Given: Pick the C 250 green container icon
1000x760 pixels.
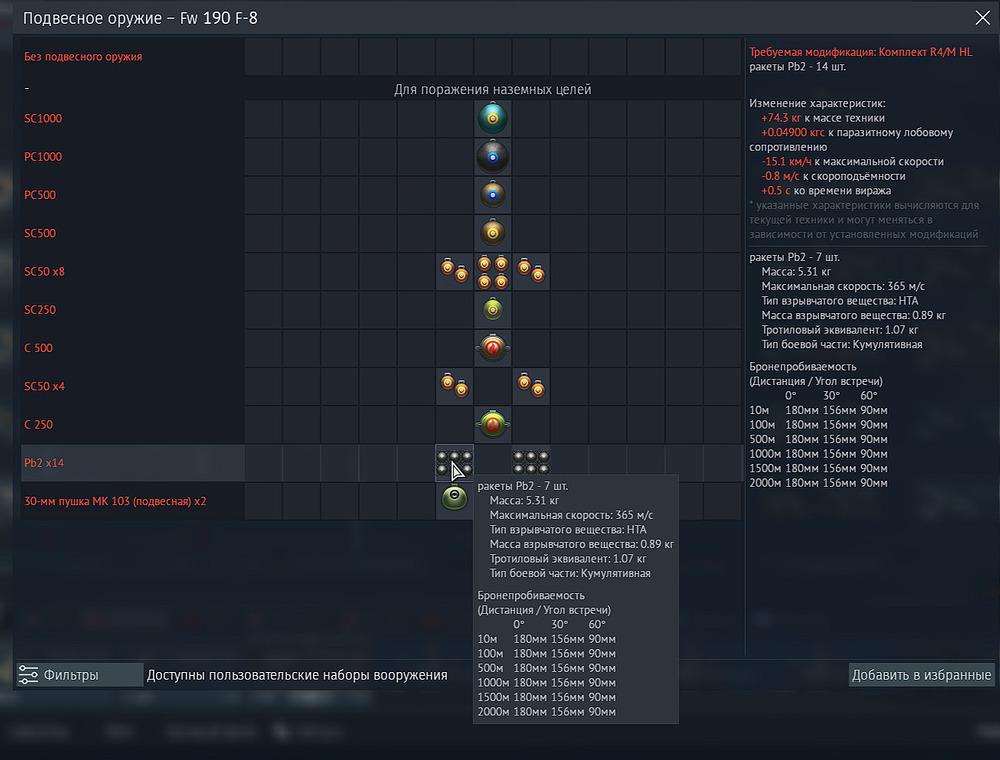Looking at the screenshot, I should 492,424.
